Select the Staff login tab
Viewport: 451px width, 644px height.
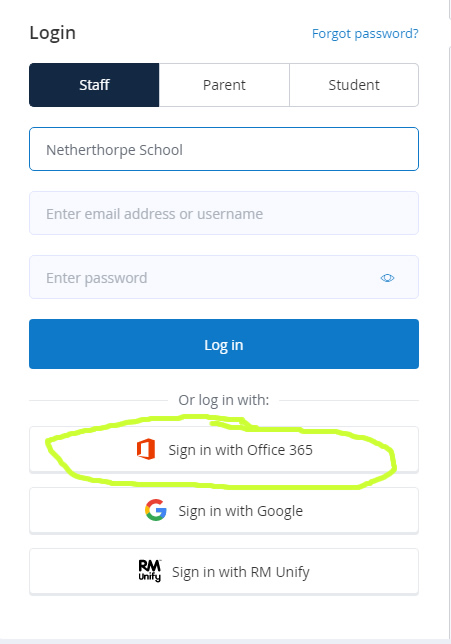(94, 85)
